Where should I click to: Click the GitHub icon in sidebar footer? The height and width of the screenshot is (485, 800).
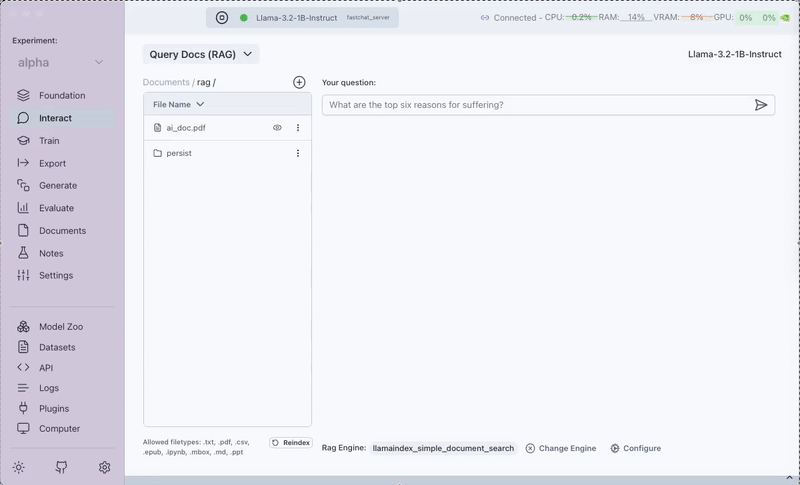coord(61,467)
